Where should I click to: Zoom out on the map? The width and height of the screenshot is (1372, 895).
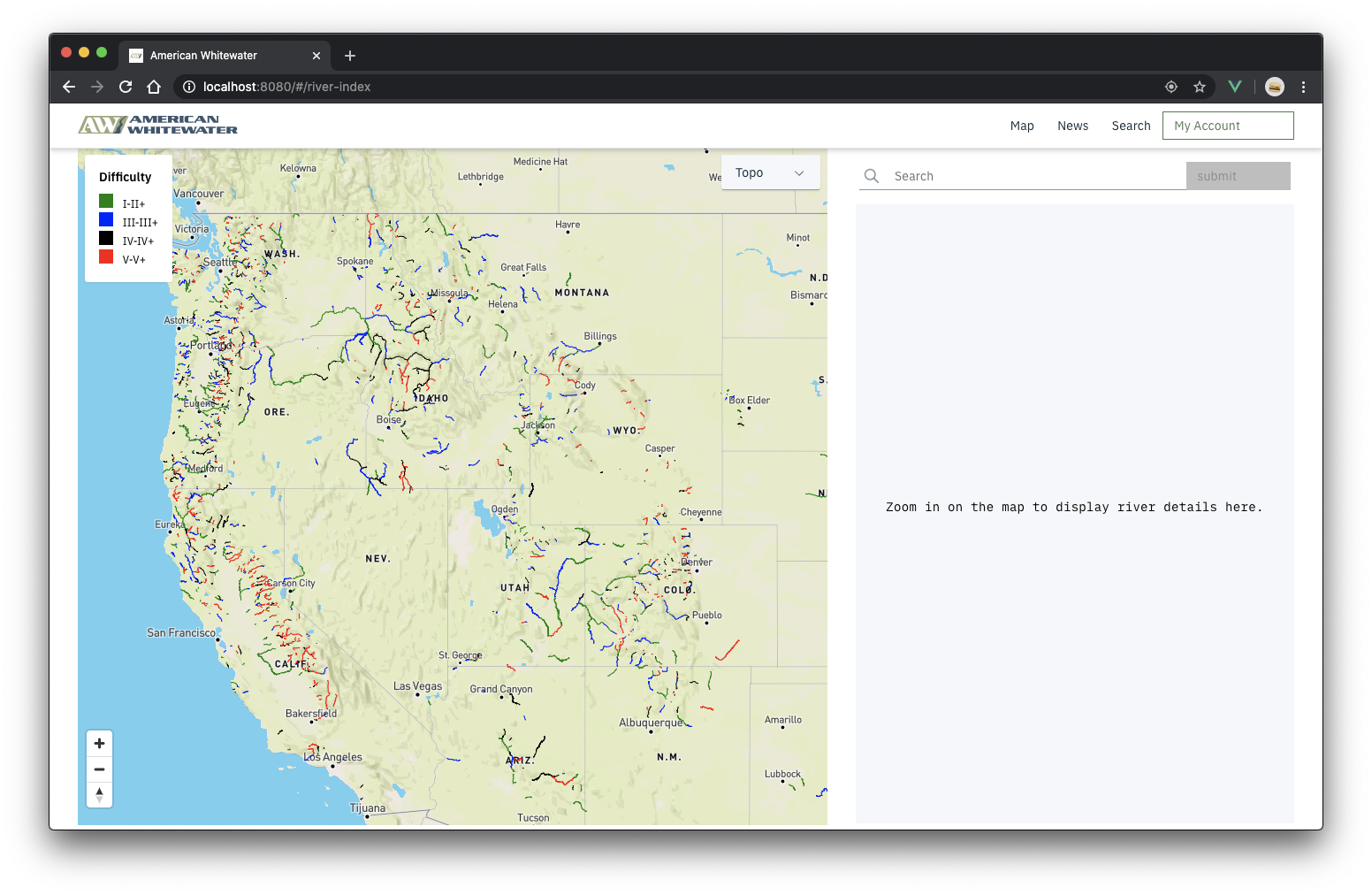tap(99, 769)
